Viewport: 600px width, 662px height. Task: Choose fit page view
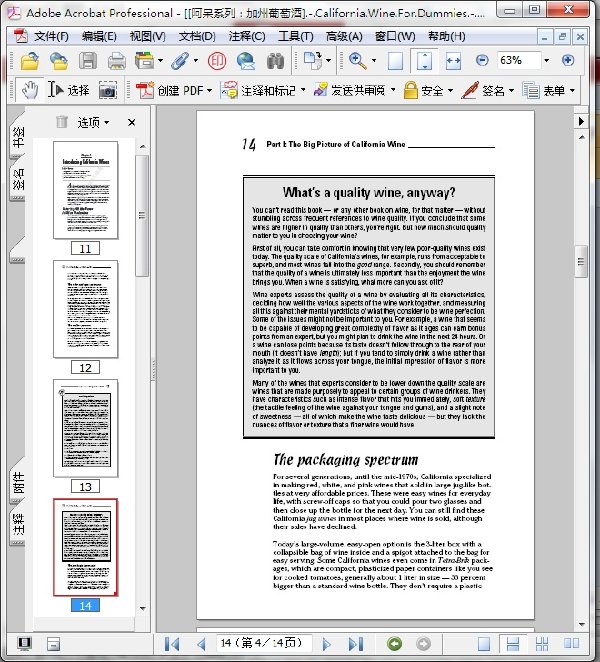click(424, 61)
